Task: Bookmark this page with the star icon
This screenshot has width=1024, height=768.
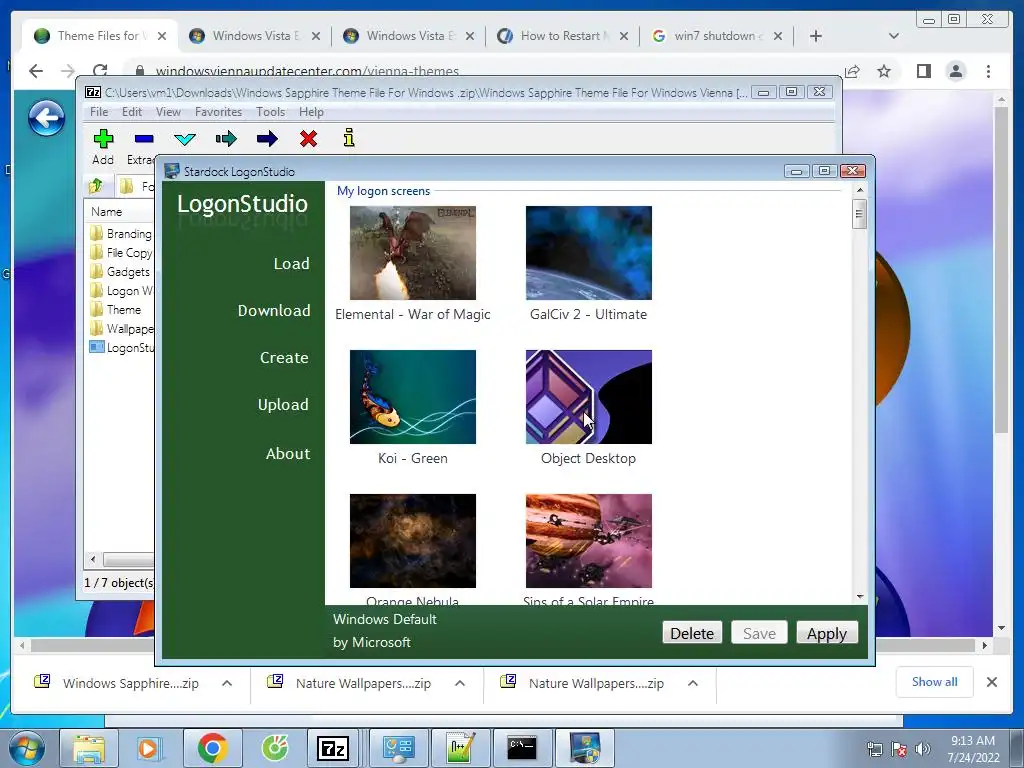Action: 884,71
